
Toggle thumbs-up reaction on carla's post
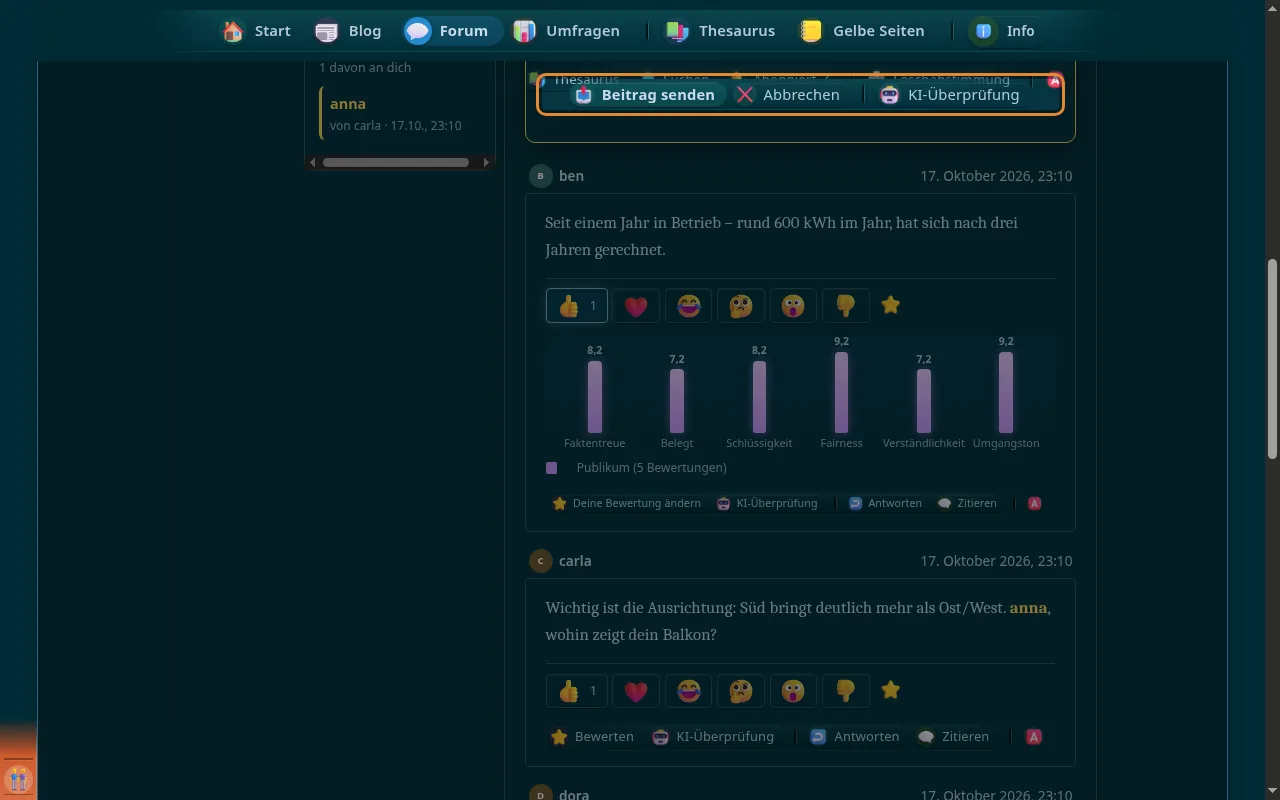[577, 691]
